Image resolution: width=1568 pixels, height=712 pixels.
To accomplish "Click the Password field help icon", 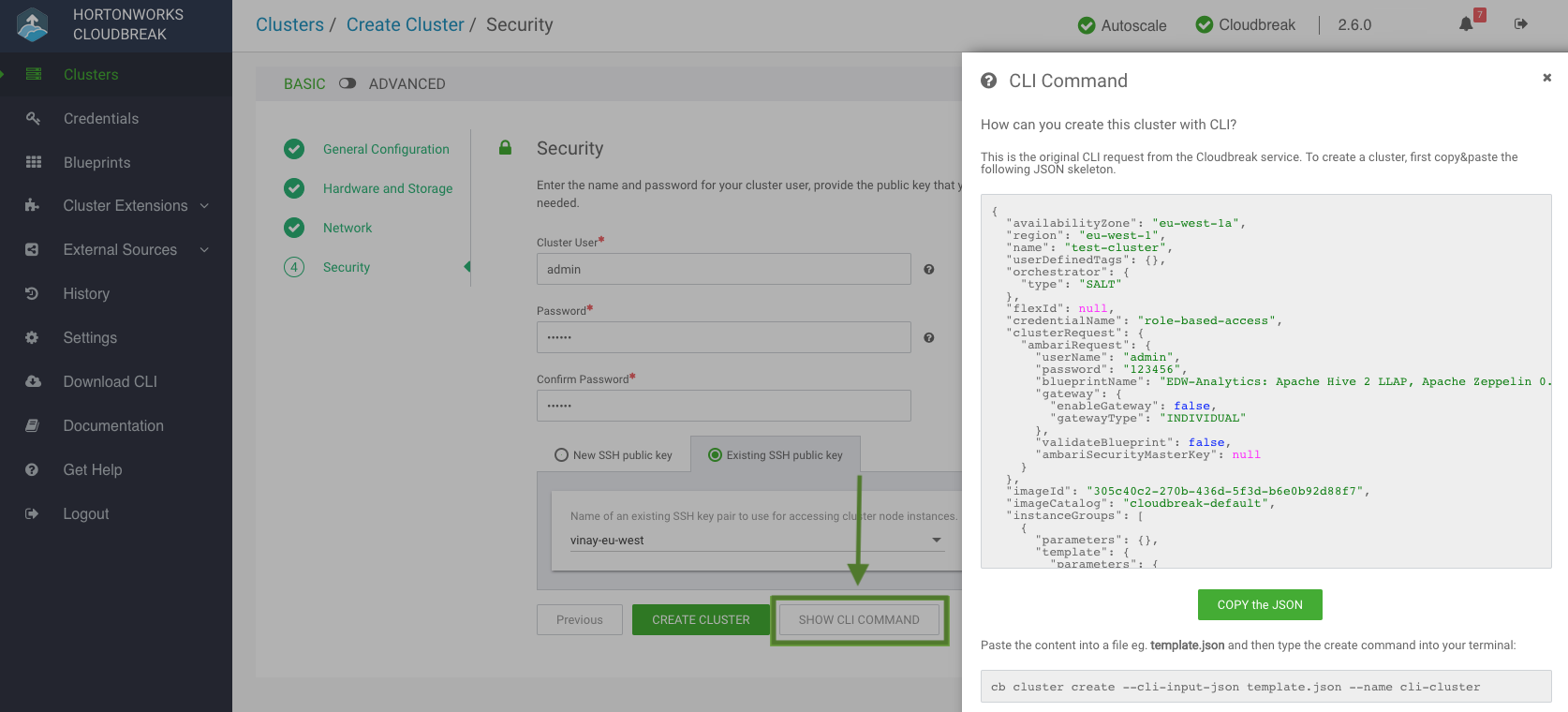I will pos(929,337).
